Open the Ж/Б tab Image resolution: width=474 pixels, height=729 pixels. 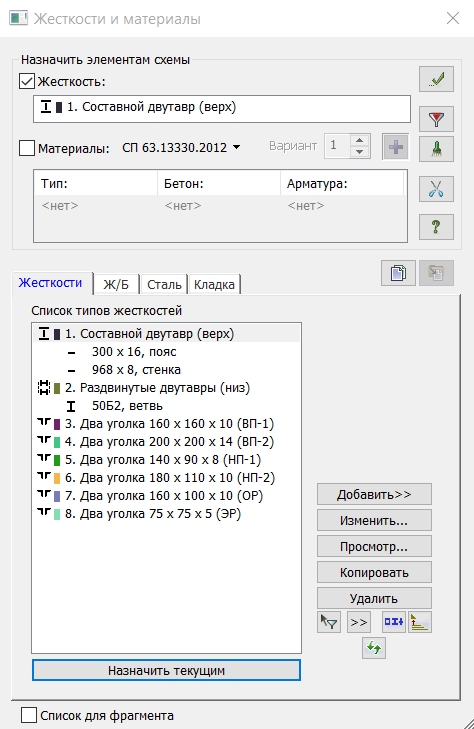tap(116, 284)
